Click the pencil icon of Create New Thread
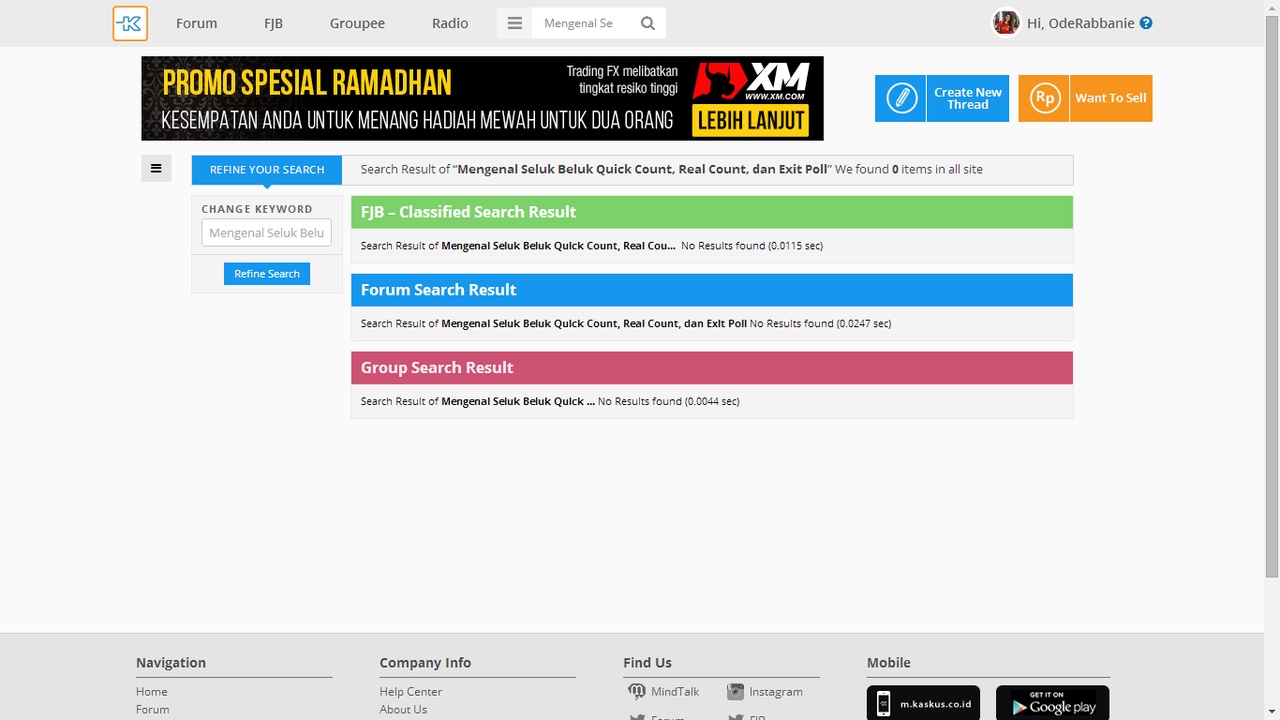The width and height of the screenshot is (1280, 720). (x=901, y=98)
